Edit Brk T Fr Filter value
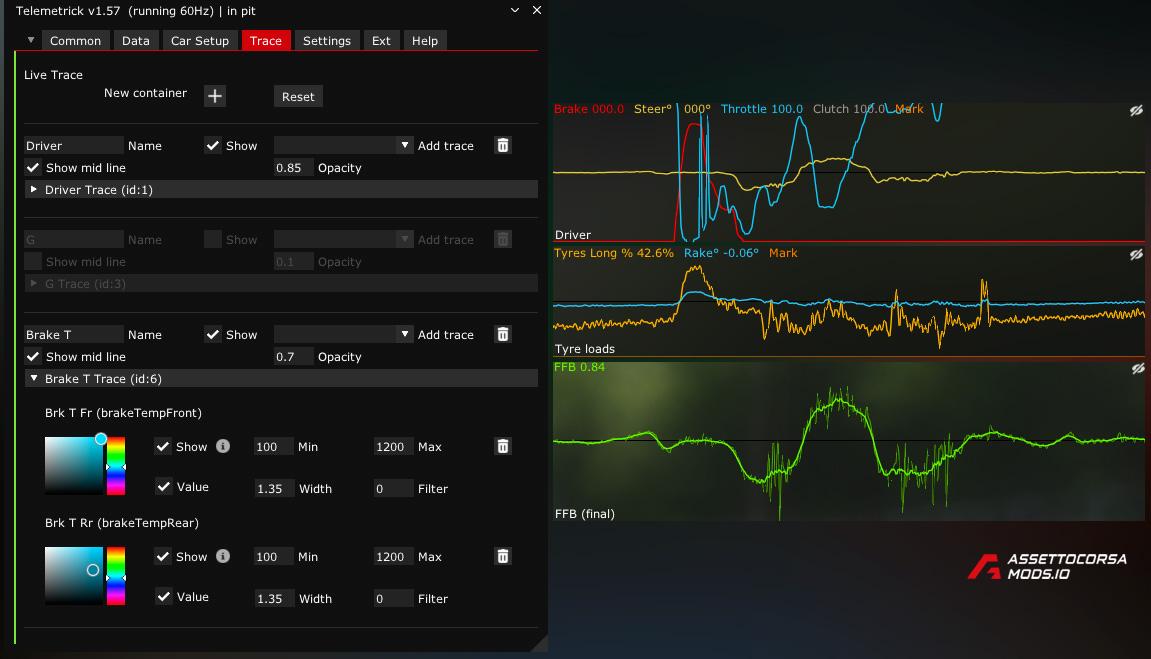 point(393,488)
